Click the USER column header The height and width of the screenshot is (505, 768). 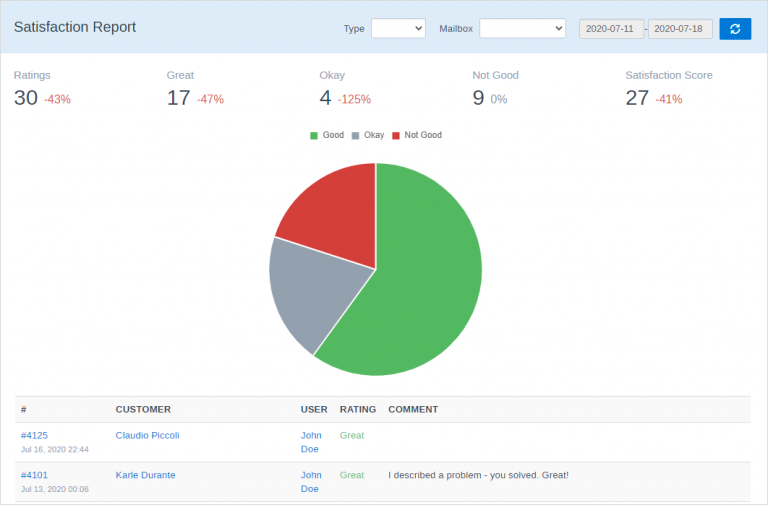[x=314, y=409]
